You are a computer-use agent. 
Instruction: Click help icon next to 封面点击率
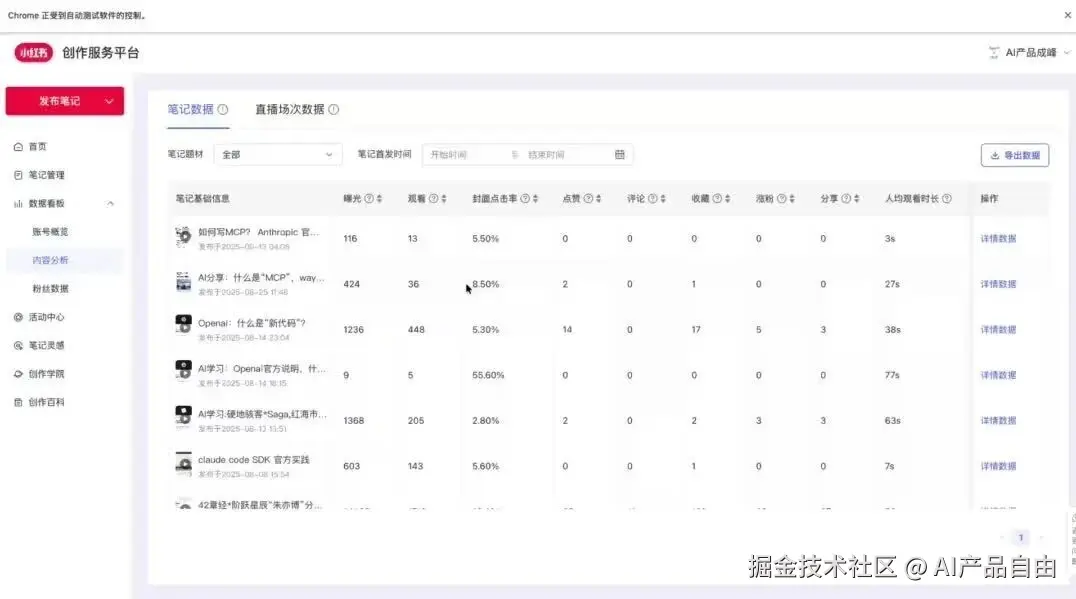click(525, 199)
